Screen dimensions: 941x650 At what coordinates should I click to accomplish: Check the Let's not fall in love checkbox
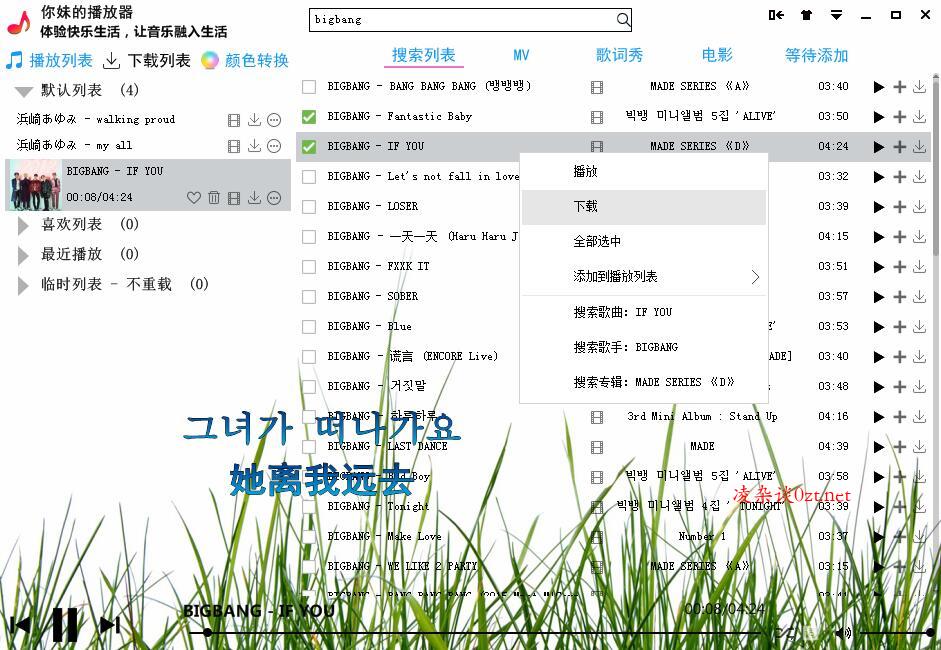click(309, 176)
